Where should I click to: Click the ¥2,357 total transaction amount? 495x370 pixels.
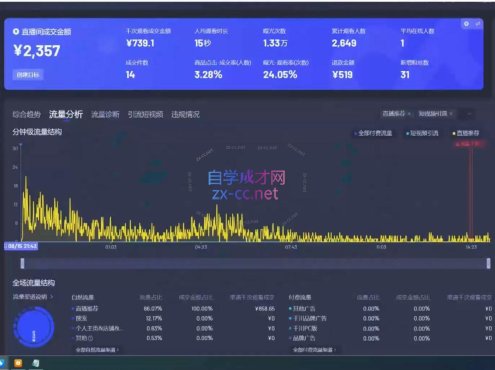[x=37, y=51]
